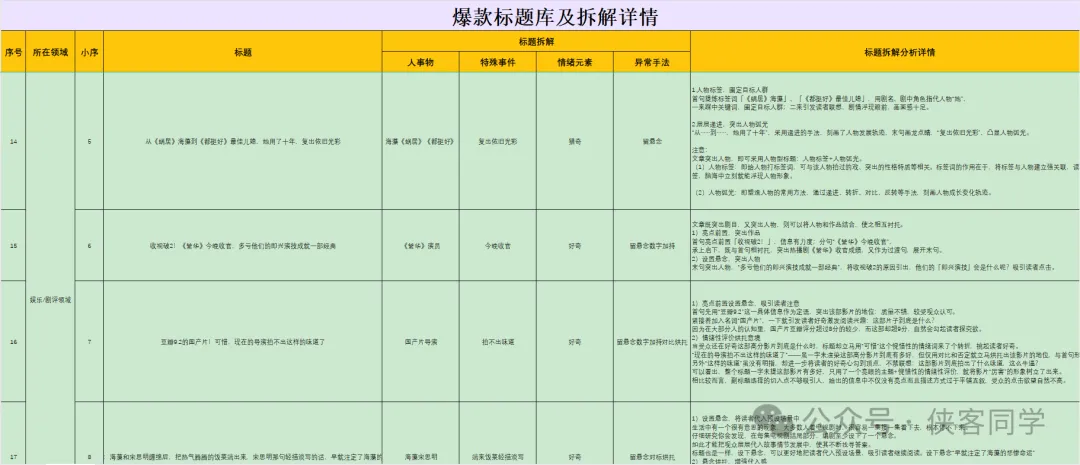Select the row number cell 17
The width and height of the screenshot is (1080, 465).
pyautogui.click(x=13, y=434)
